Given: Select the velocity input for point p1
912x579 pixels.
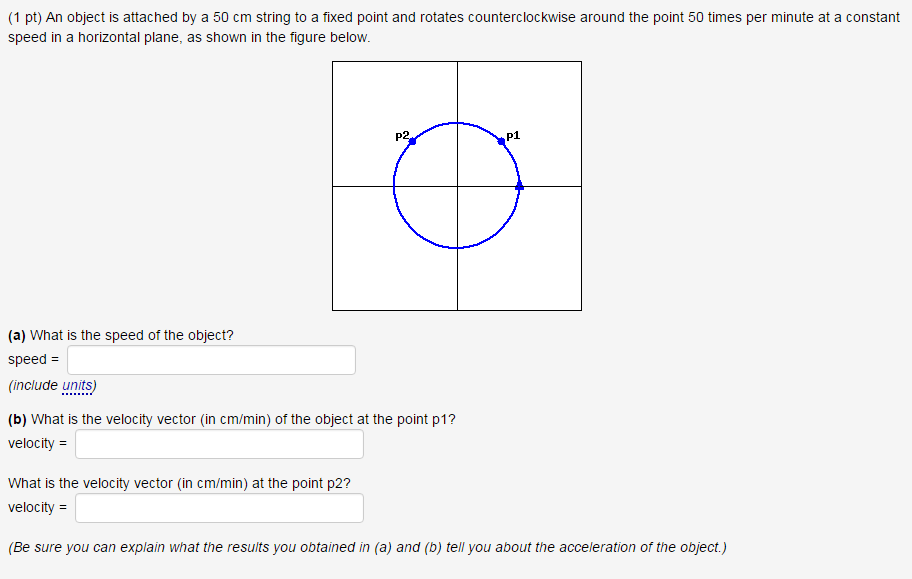Looking at the screenshot, I should click(218, 444).
